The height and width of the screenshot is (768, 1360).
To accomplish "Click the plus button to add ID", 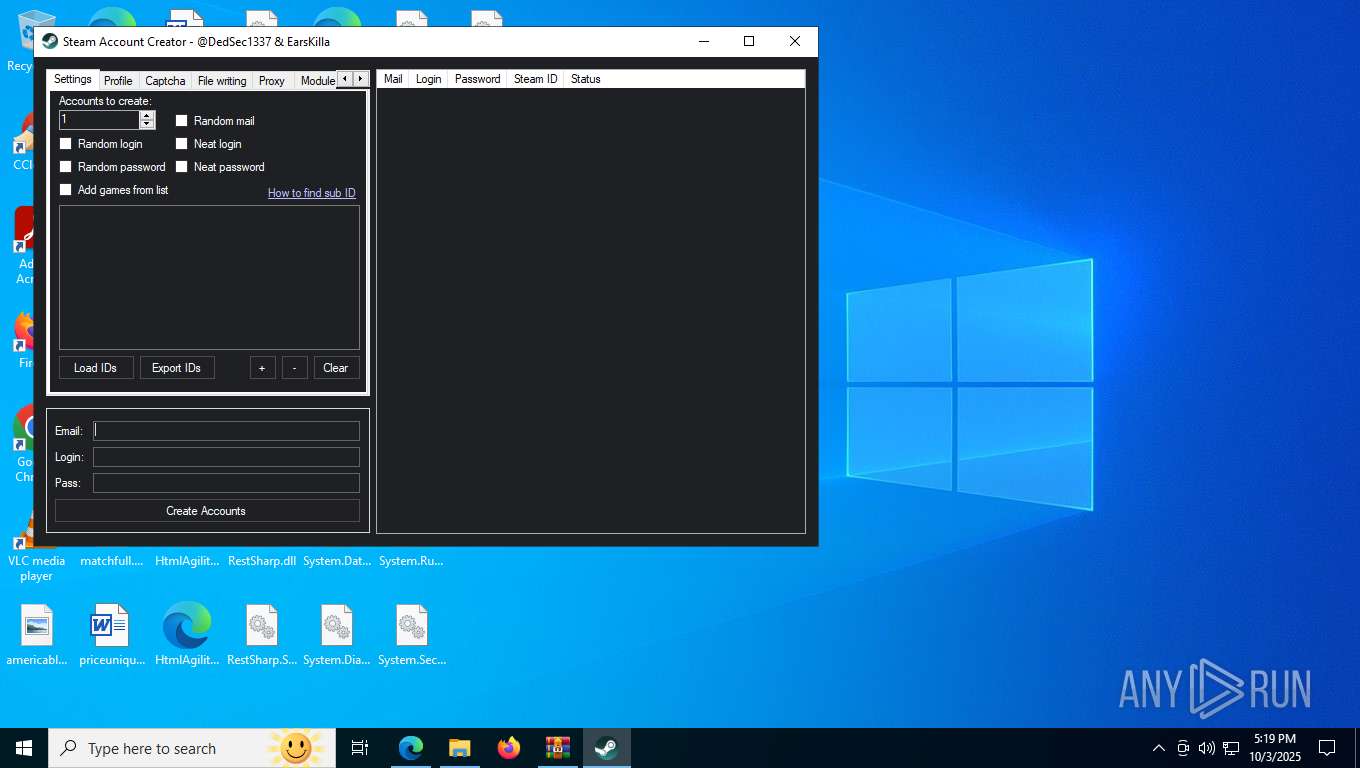I will [262, 368].
